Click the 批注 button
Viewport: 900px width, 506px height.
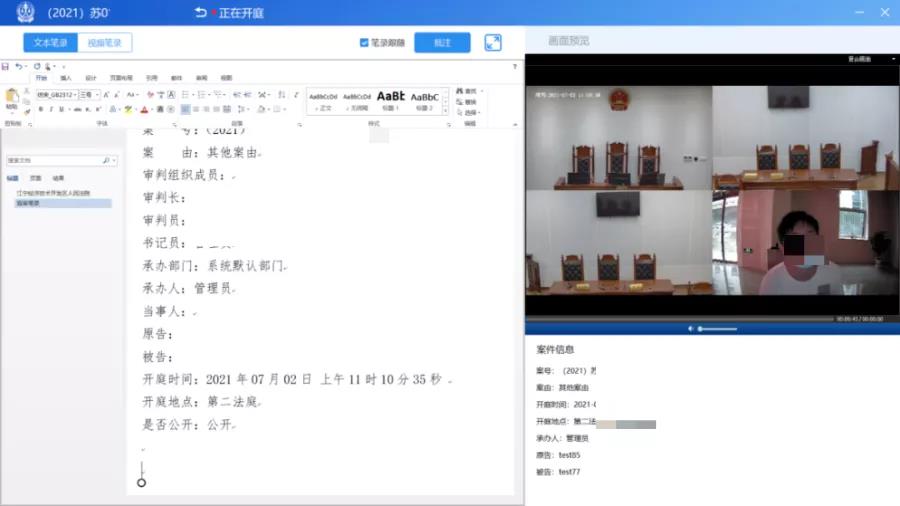(442, 43)
